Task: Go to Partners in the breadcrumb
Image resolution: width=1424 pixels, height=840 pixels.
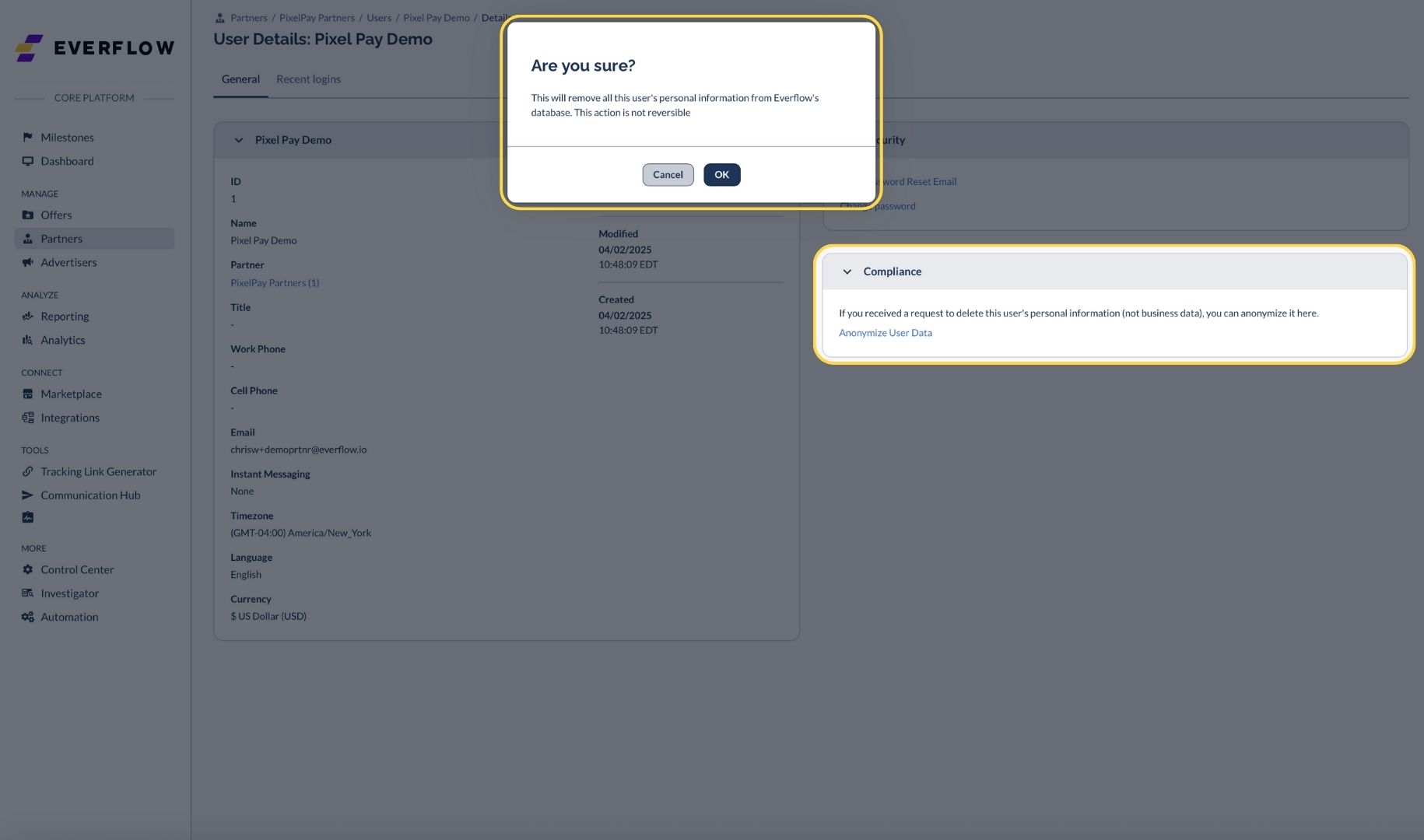Action: (x=249, y=18)
